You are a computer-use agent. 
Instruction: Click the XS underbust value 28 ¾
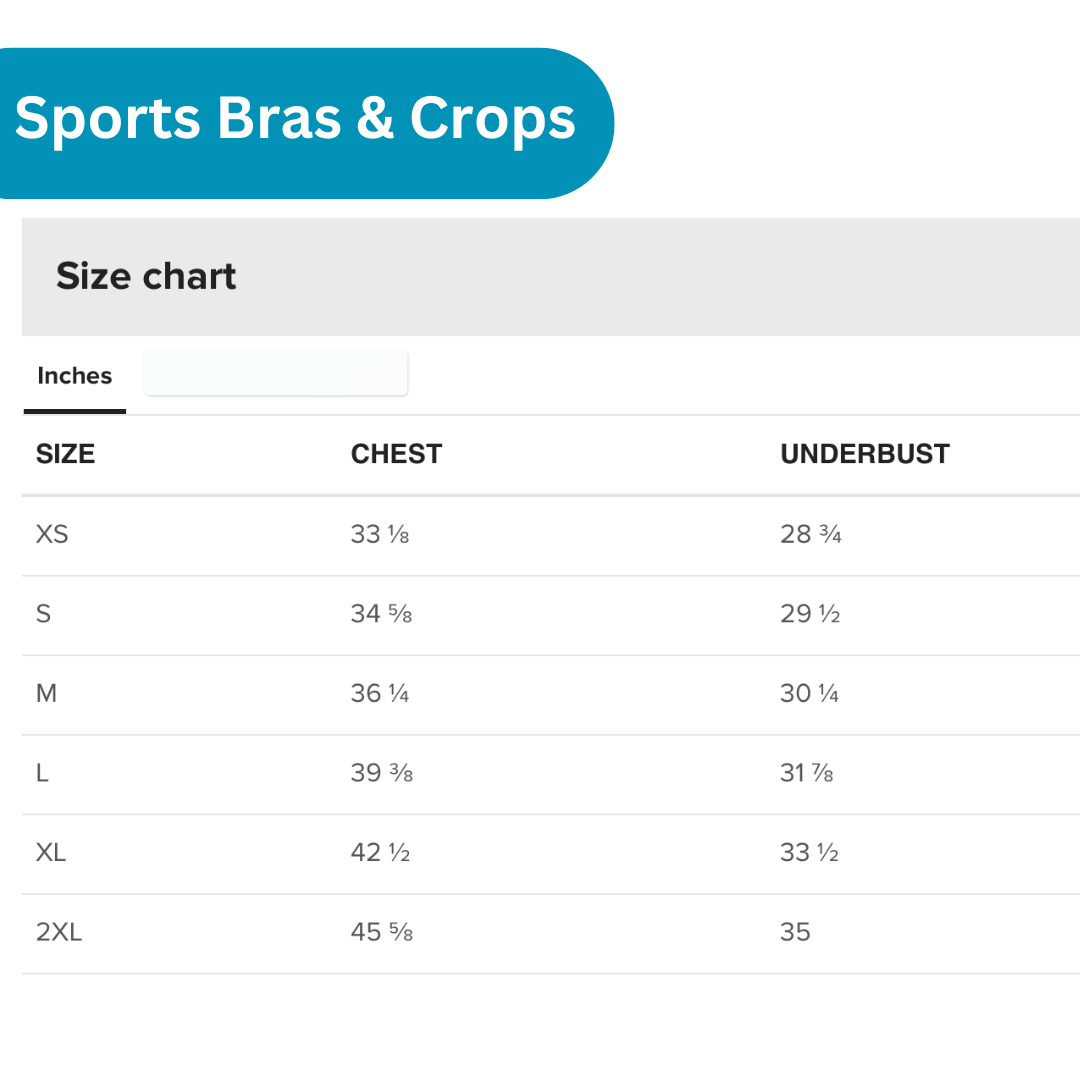click(x=811, y=534)
